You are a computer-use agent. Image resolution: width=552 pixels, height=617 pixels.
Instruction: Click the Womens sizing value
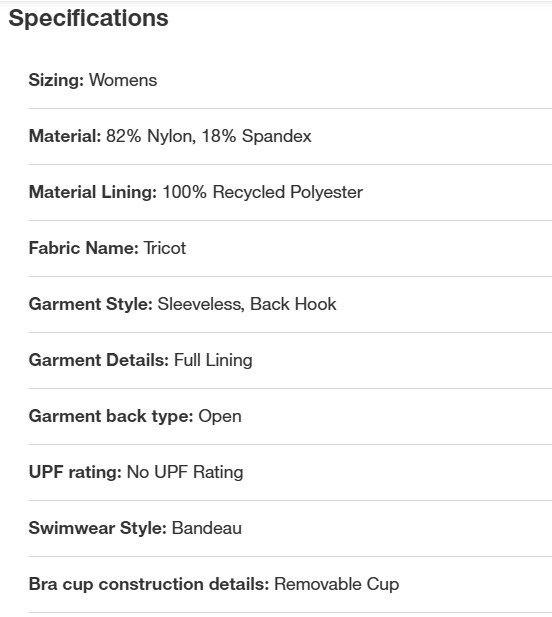123,80
